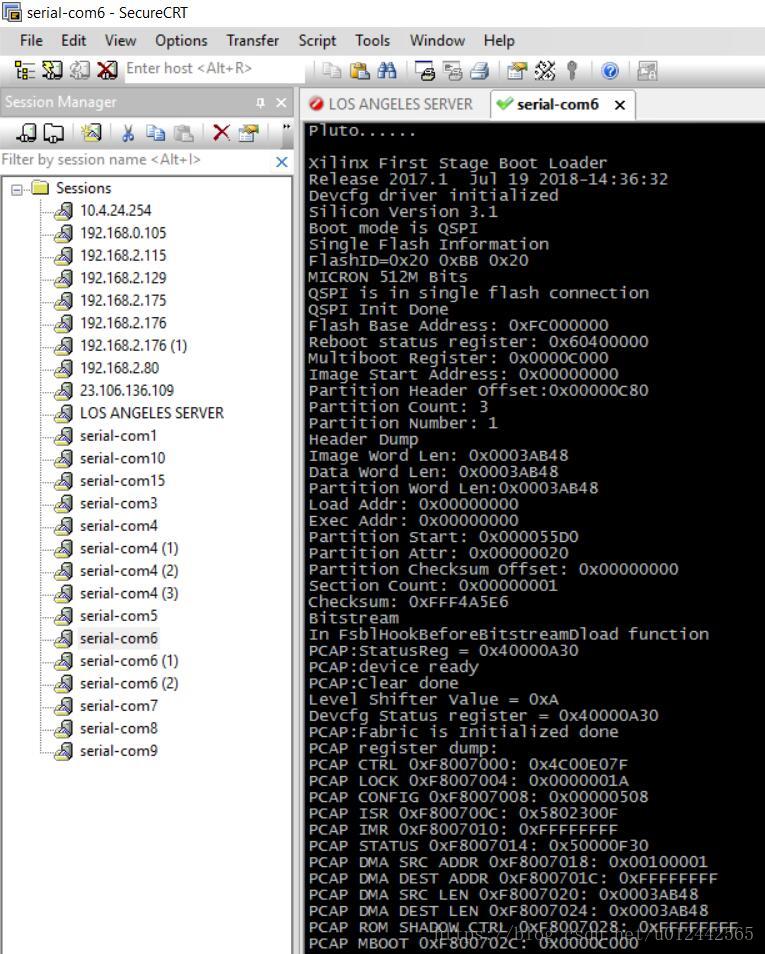The height and width of the screenshot is (954, 765).
Task: Select the Sessions folder
Action: point(83,189)
